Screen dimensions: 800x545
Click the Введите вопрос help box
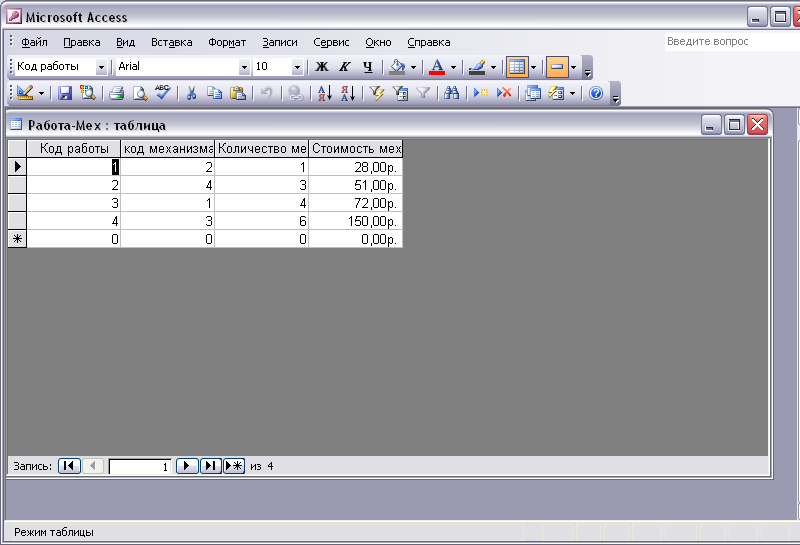pyautogui.click(x=732, y=42)
